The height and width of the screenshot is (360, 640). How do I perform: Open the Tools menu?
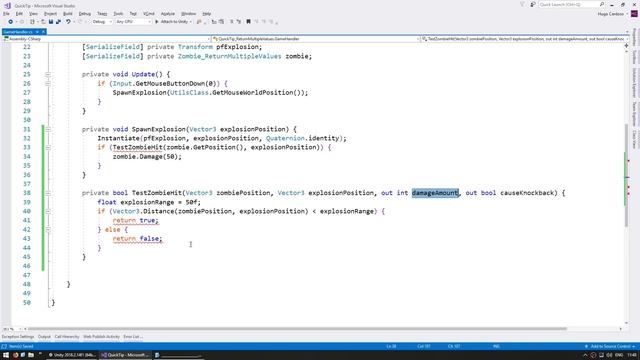tap(118, 13)
